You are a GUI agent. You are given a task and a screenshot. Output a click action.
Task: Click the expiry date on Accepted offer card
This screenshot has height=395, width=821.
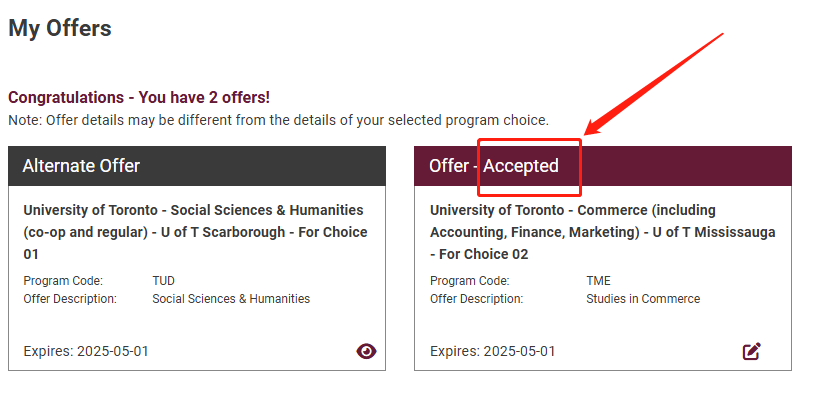(493, 351)
